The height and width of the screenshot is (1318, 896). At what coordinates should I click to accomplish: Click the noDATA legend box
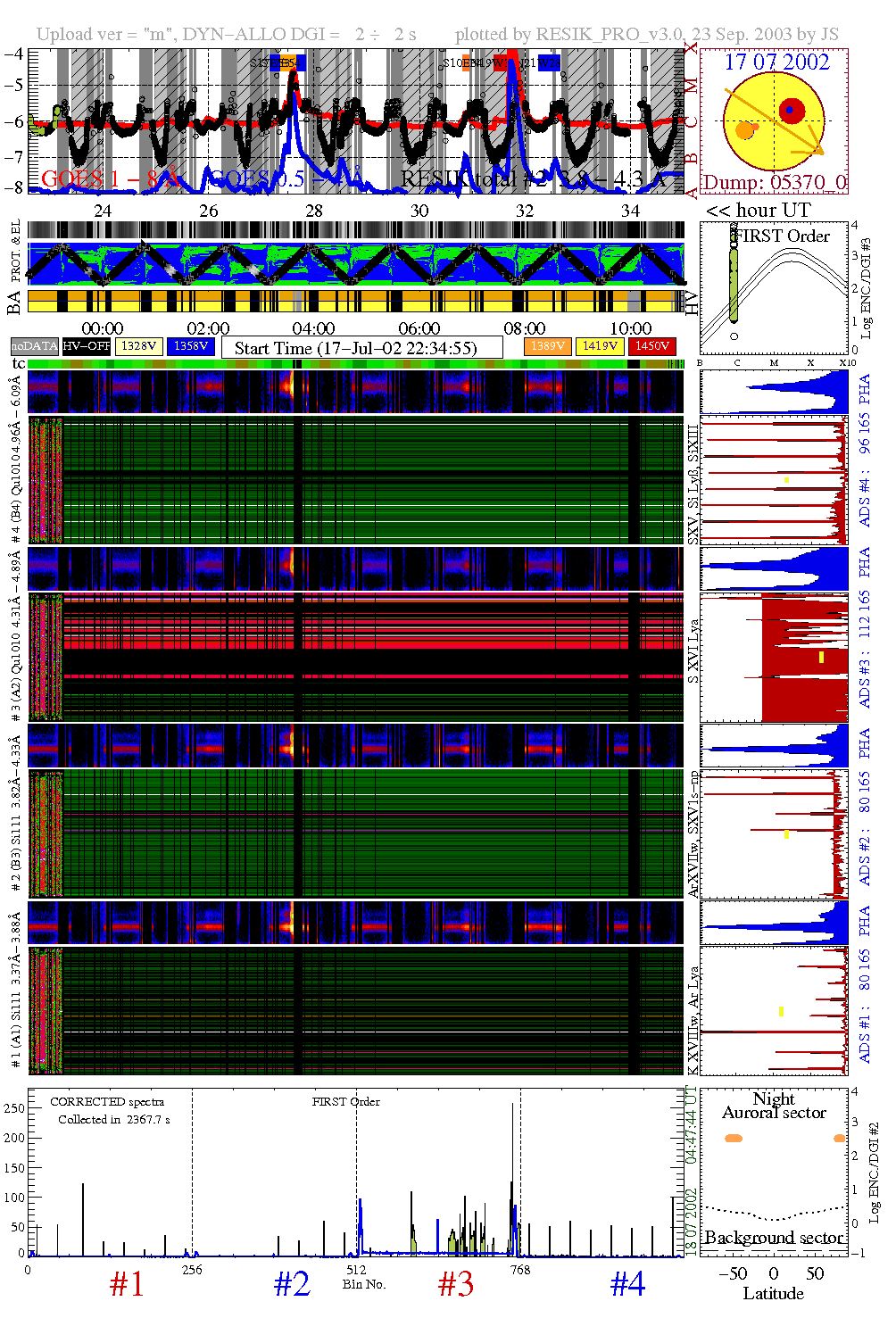click(x=35, y=346)
